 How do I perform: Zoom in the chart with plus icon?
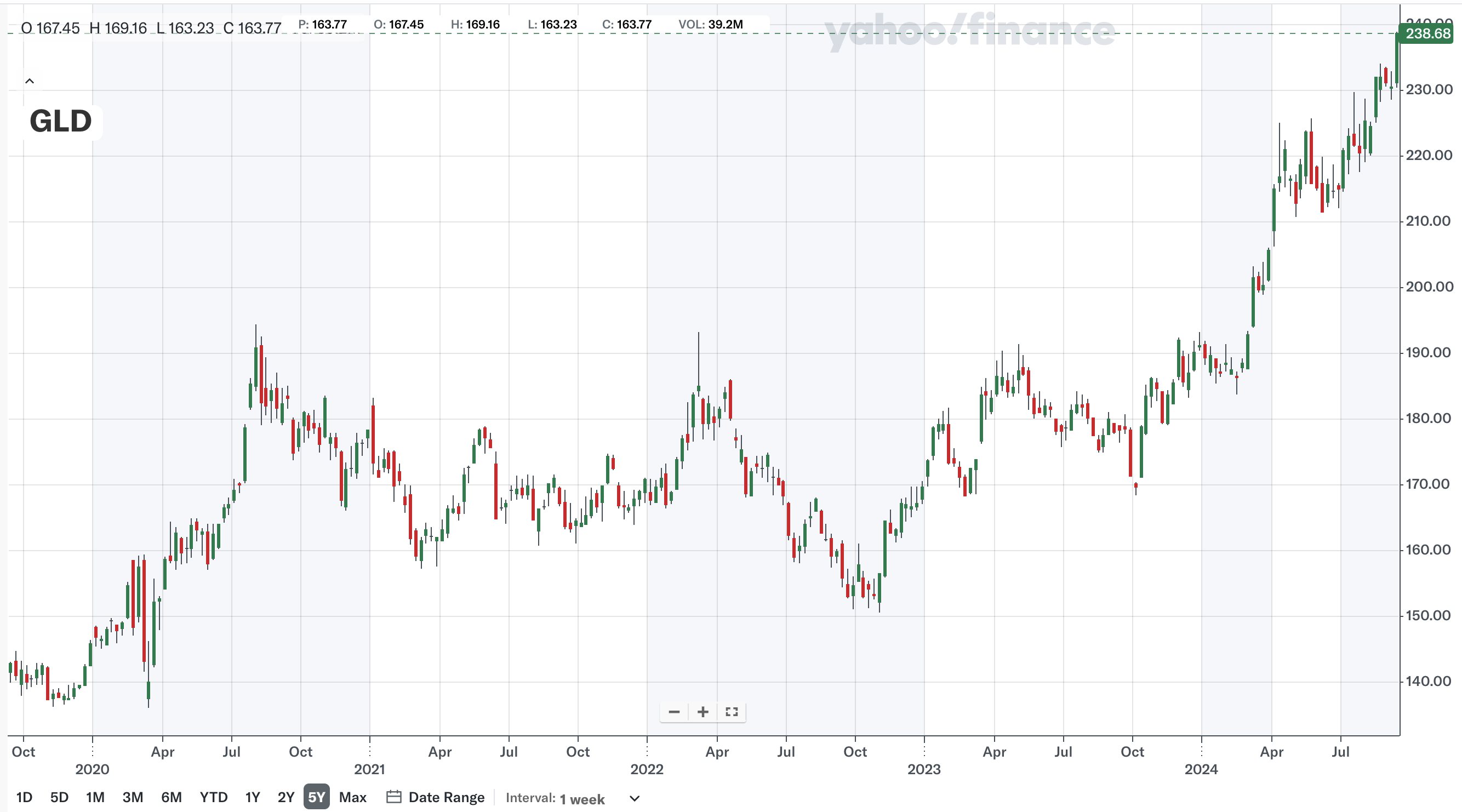click(x=703, y=712)
